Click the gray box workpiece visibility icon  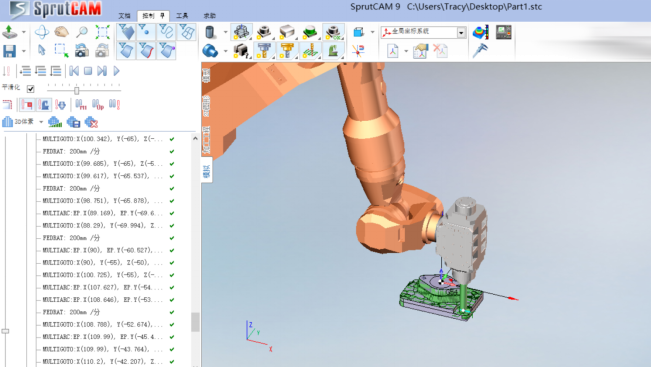[287, 32]
